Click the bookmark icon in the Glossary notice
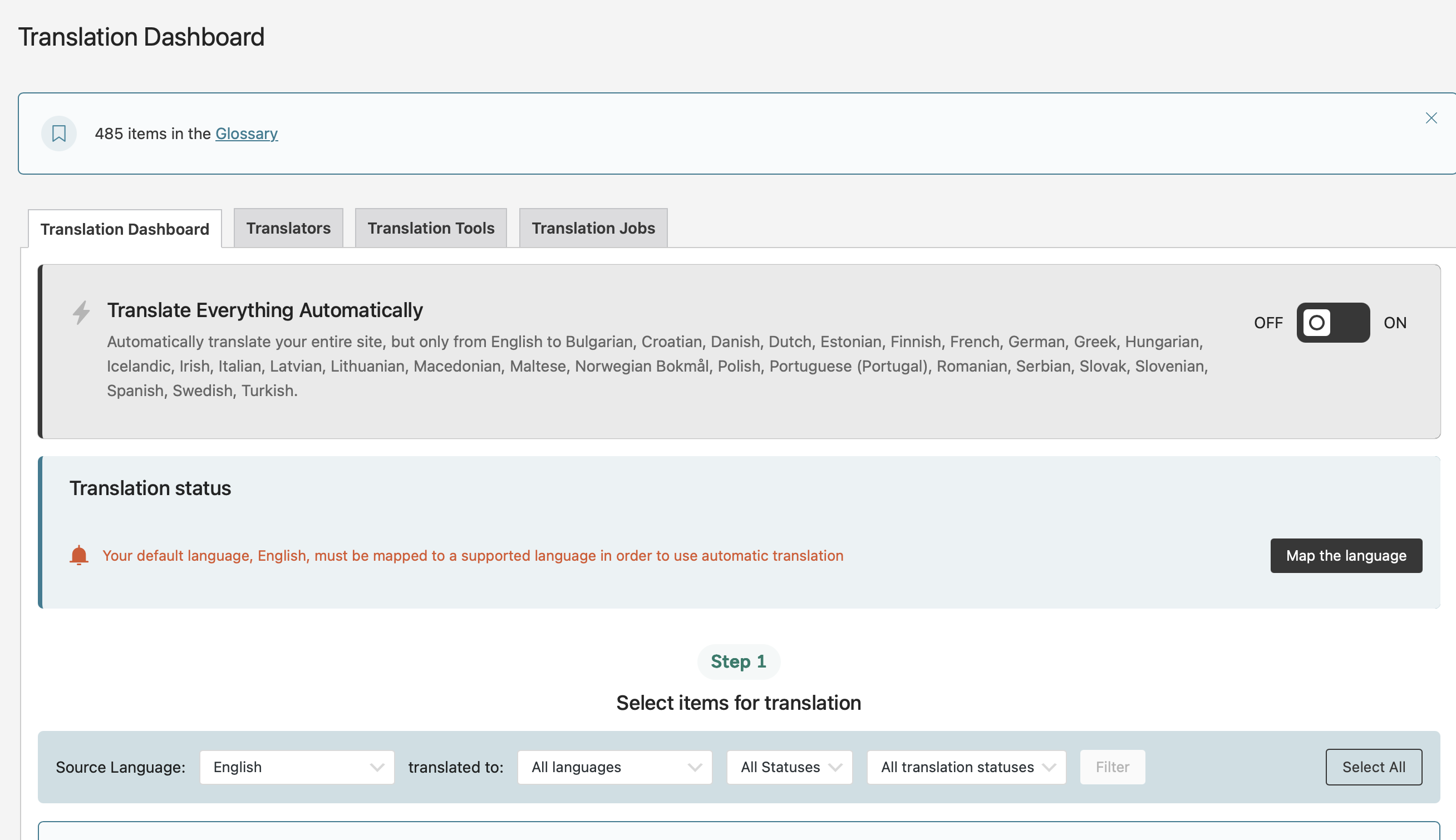 click(59, 134)
